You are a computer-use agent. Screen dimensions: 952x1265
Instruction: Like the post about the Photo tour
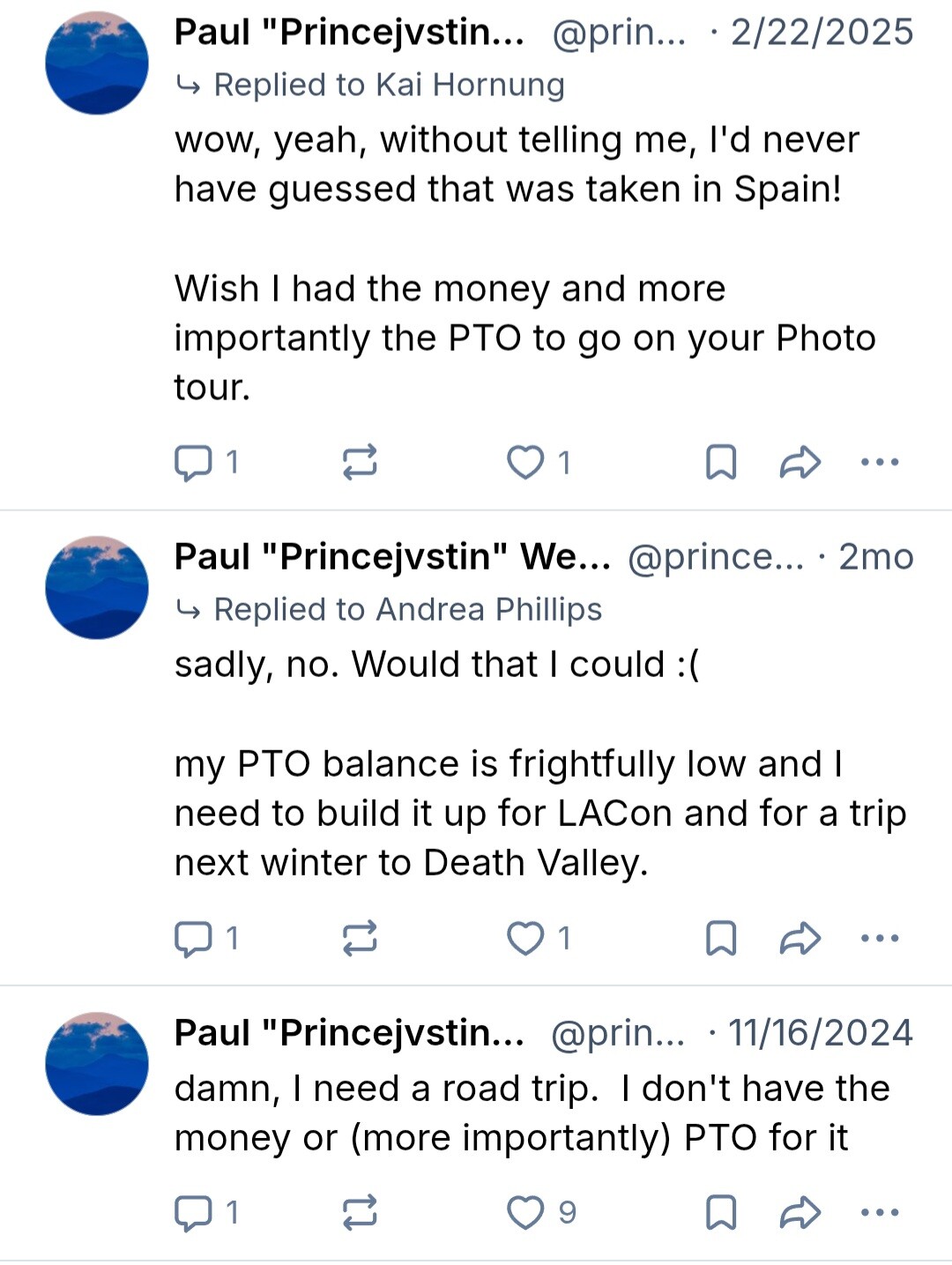[525, 462]
